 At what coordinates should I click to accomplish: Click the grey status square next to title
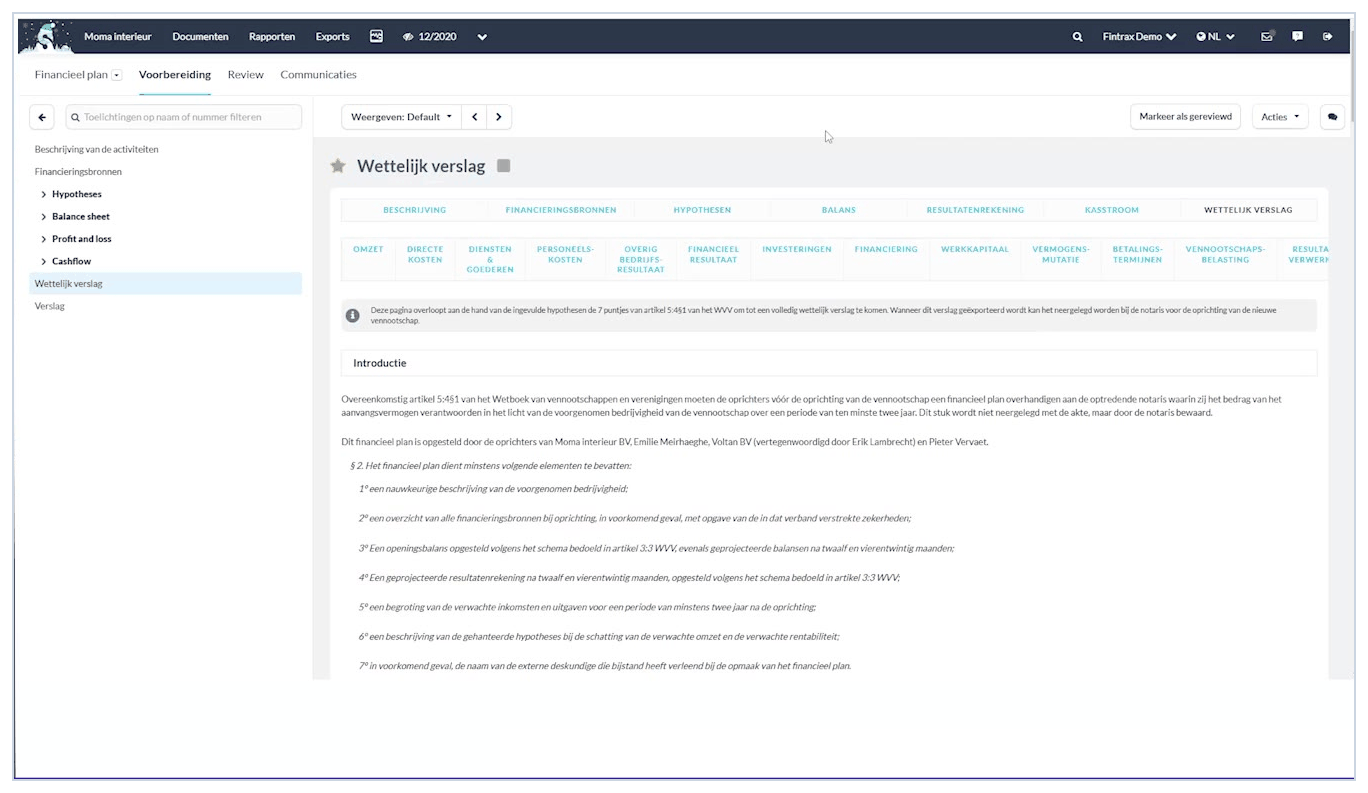point(504,166)
